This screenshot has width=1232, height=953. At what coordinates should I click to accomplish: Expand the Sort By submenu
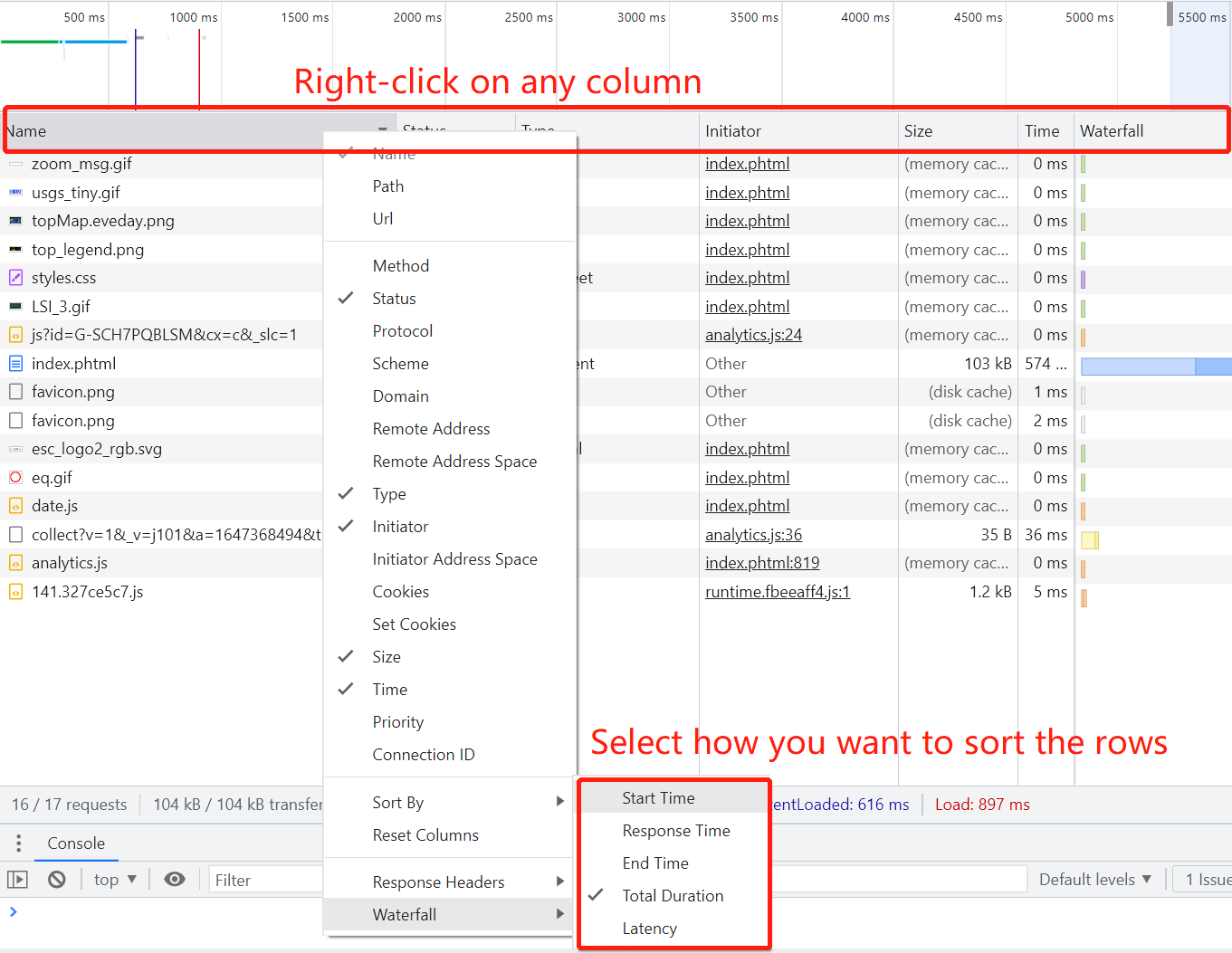[450, 803]
